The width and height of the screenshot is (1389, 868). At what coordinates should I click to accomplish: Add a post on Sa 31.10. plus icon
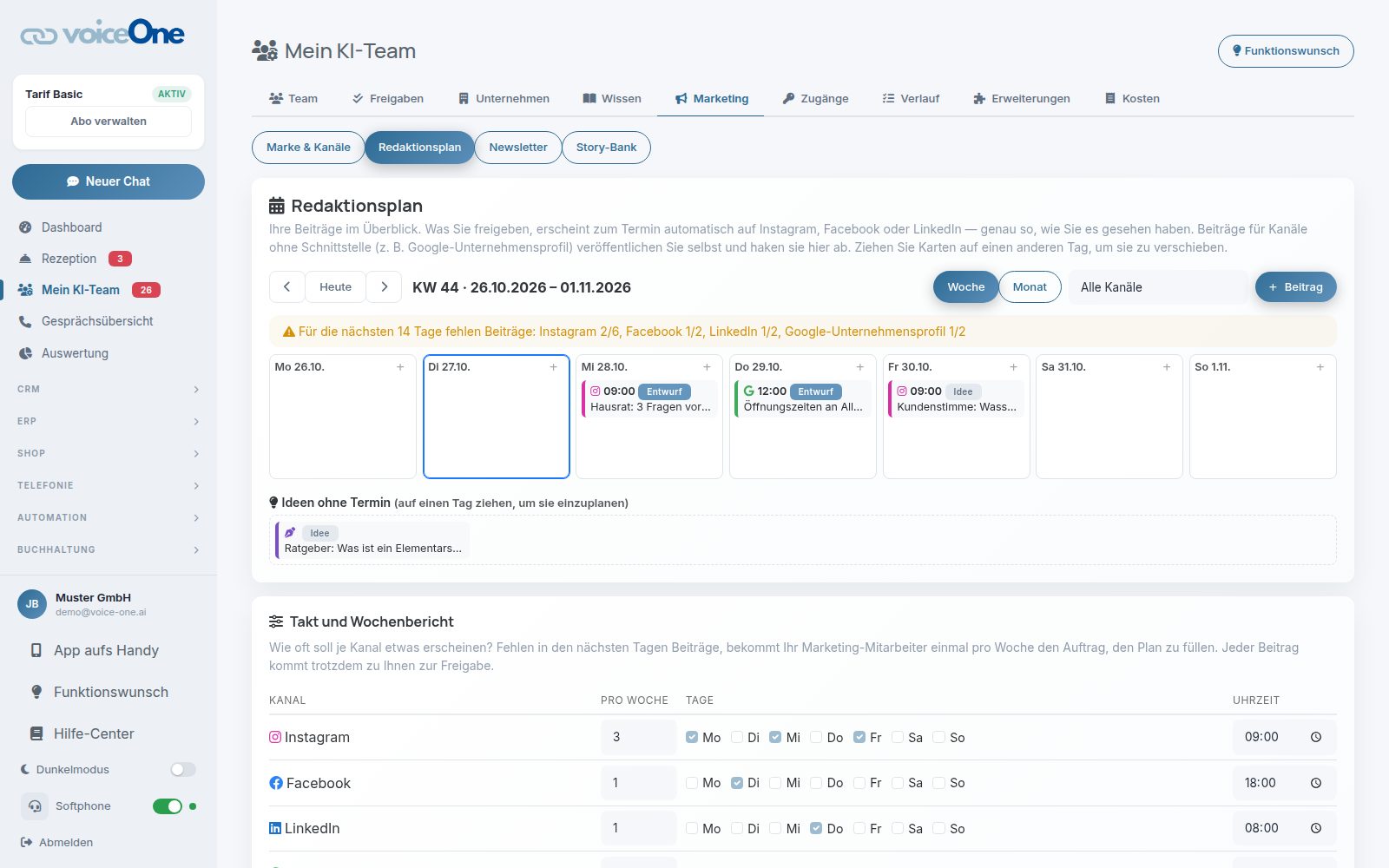pos(1167,367)
